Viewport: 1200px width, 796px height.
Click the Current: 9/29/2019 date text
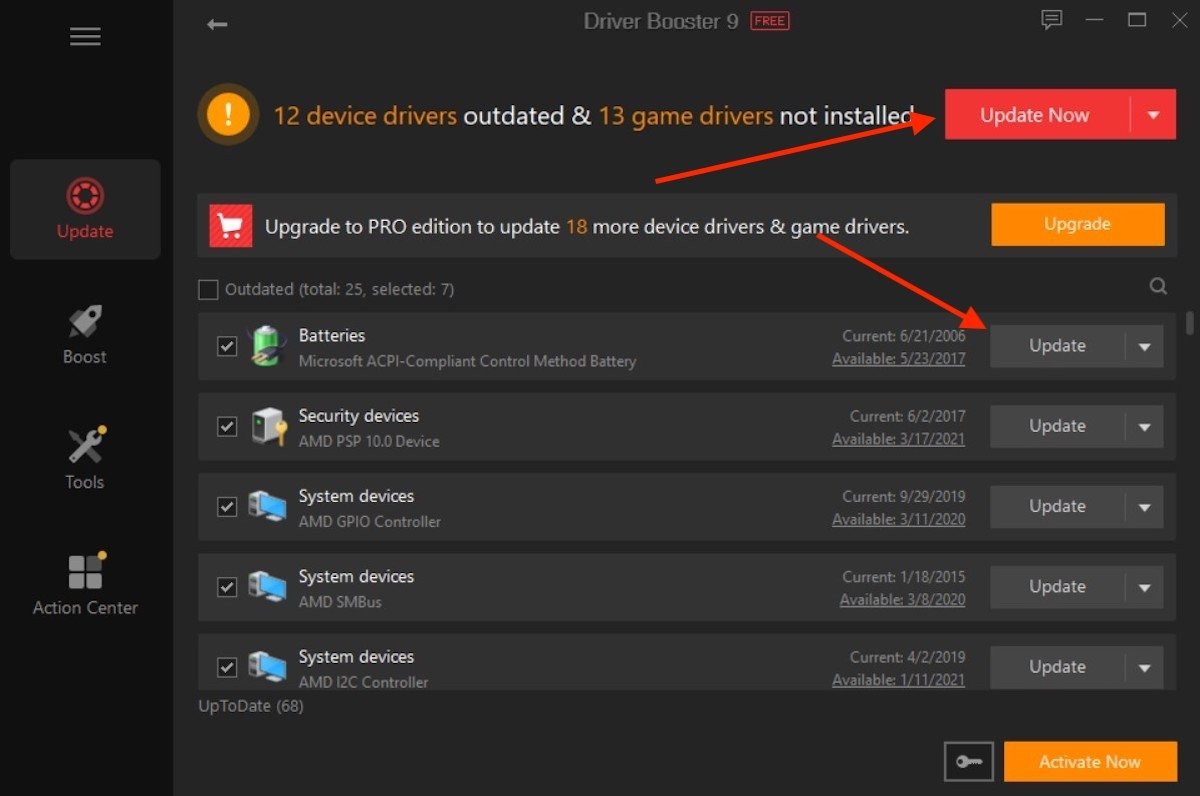coord(904,496)
